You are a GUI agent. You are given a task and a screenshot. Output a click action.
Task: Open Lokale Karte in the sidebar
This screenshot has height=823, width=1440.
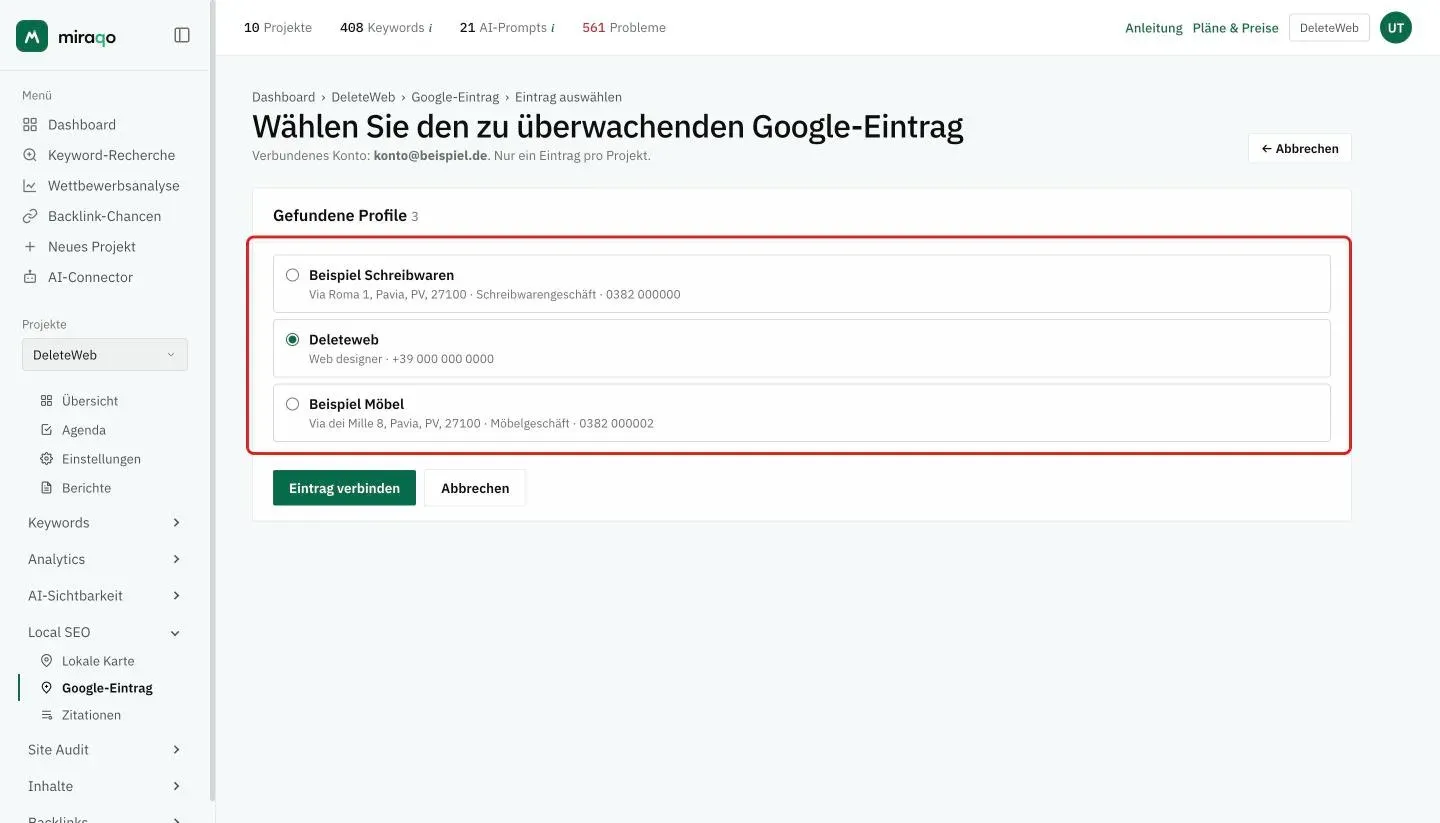(98, 661)
